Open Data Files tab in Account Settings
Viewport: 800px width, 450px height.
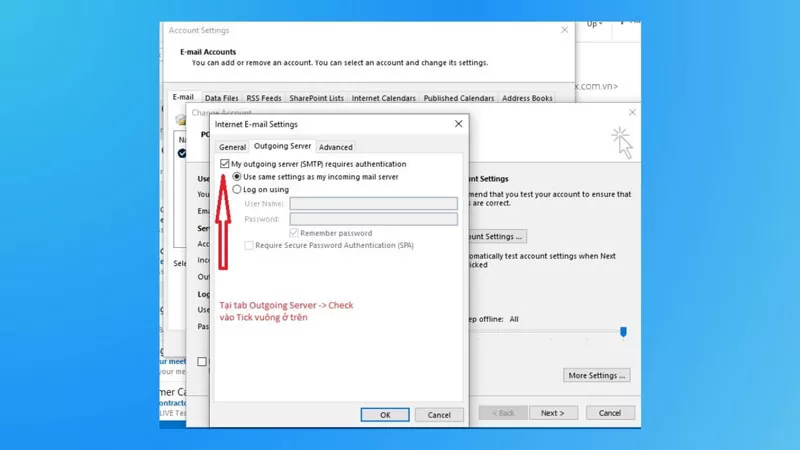pyautogui.click(x=221, y=98)
